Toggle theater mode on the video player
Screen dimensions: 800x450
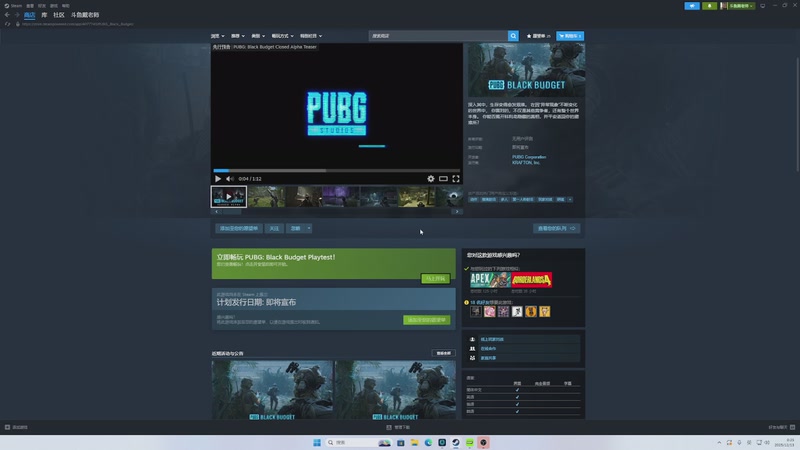(443, 179)
